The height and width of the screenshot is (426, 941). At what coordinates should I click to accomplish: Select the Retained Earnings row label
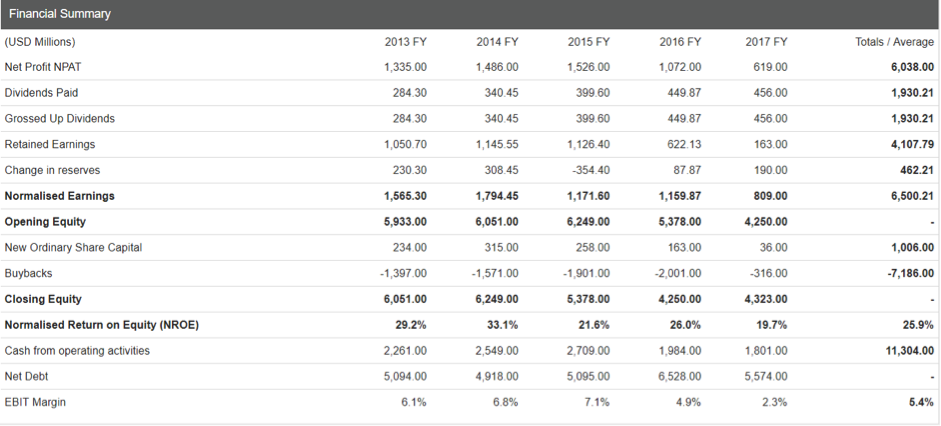(50, 144)
